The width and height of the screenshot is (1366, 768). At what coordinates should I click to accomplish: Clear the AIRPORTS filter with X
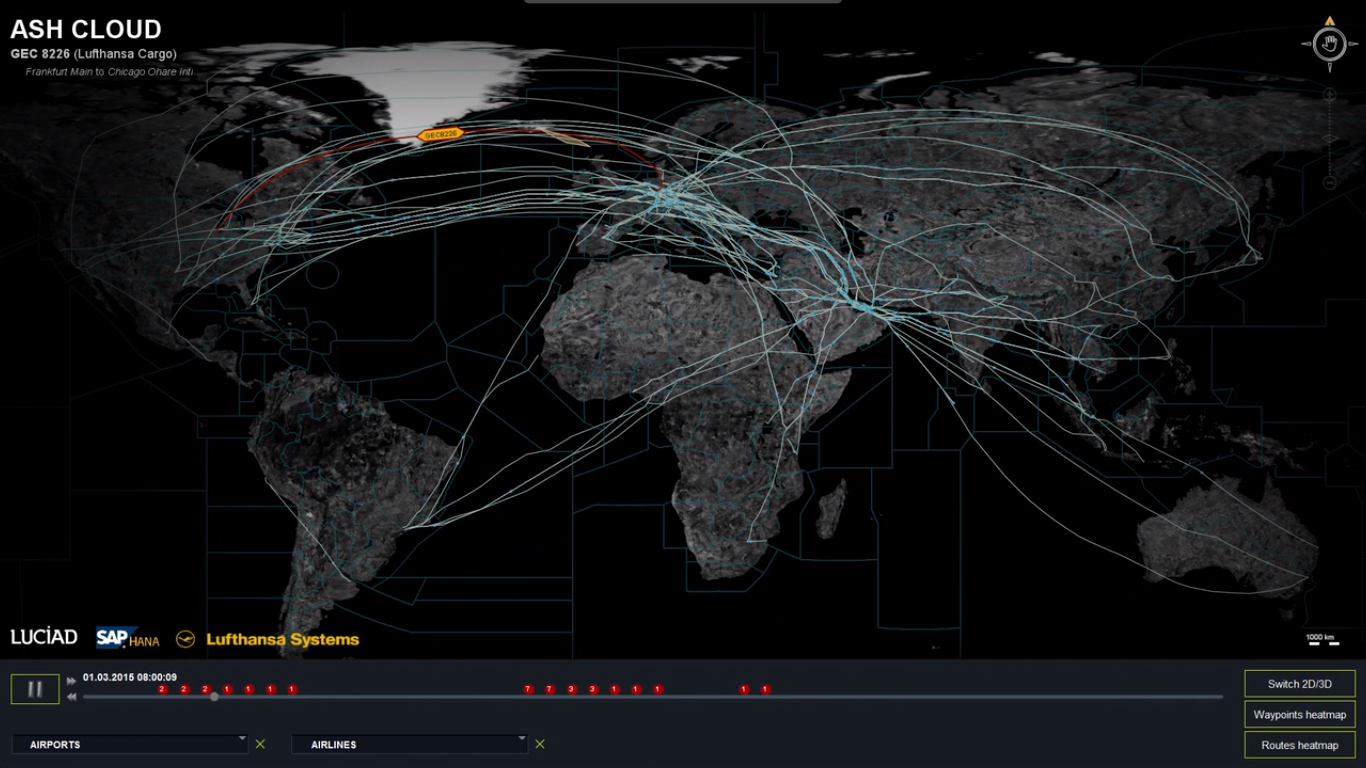[x=260, y=744]
